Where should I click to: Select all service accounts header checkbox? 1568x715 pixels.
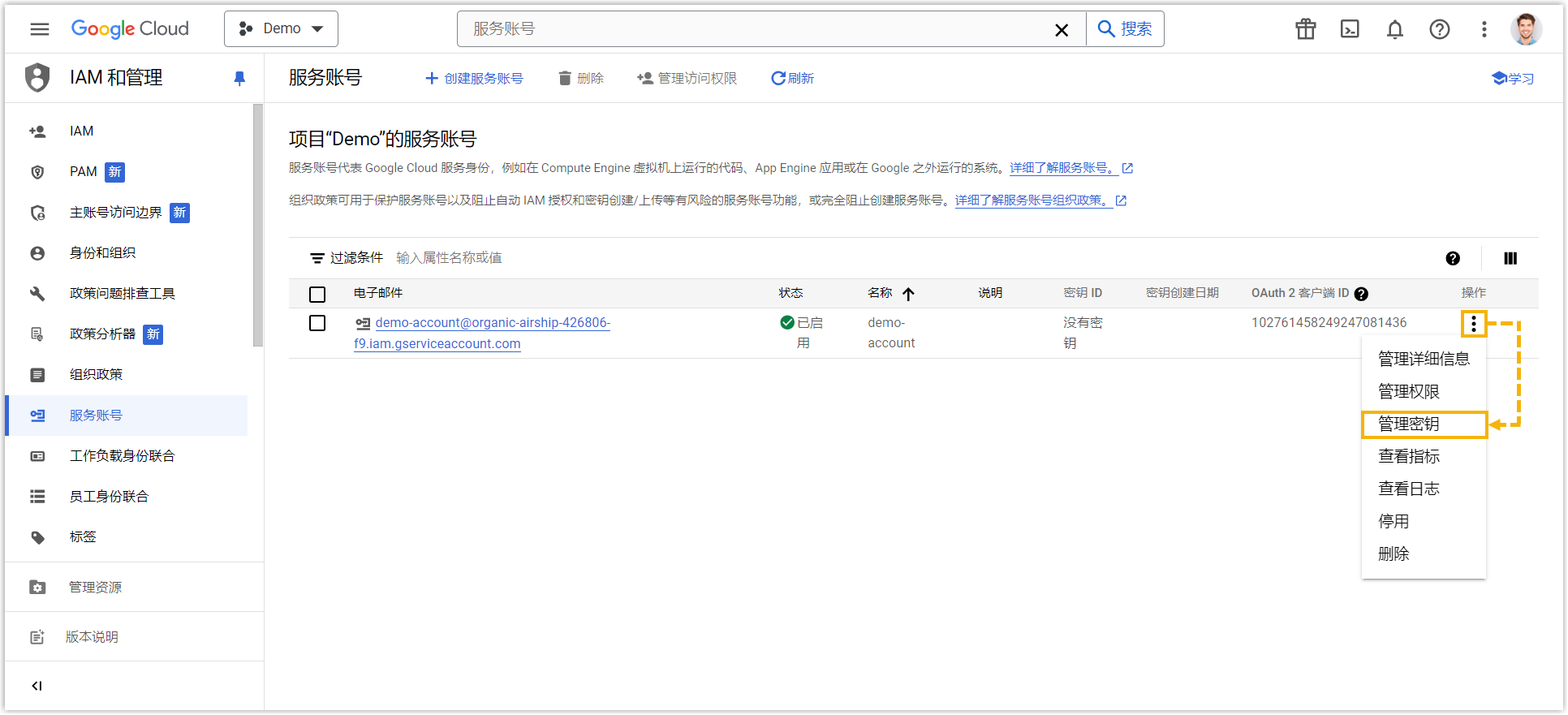pos(317,294)
